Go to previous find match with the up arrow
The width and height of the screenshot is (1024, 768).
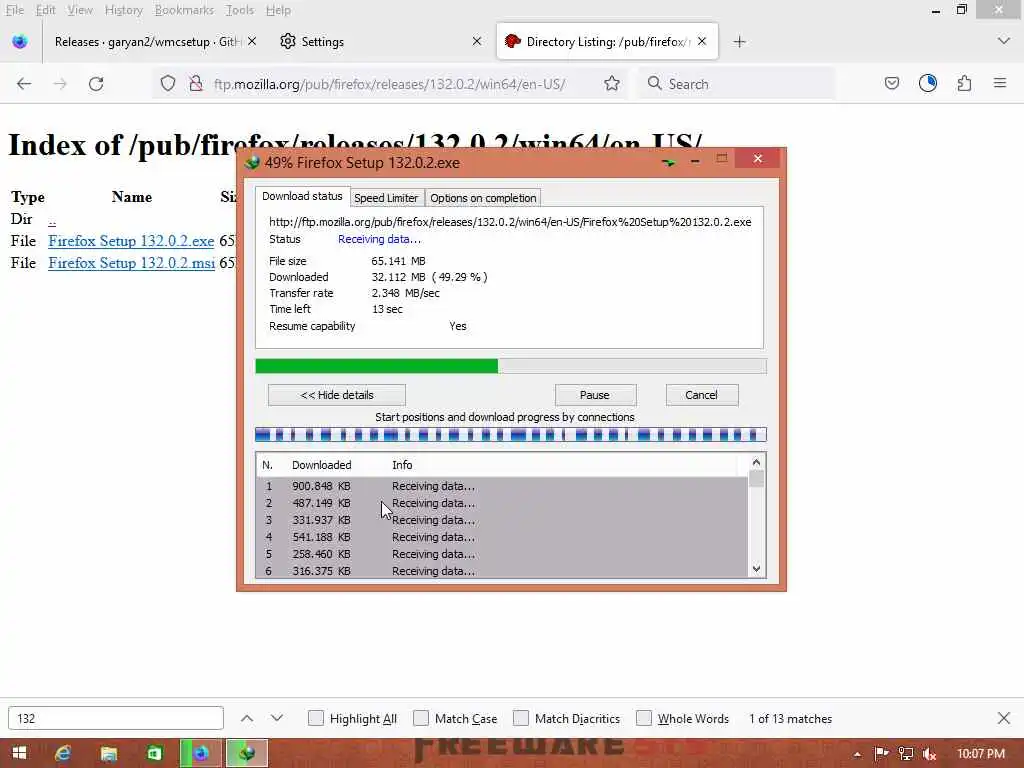point(247,718)
